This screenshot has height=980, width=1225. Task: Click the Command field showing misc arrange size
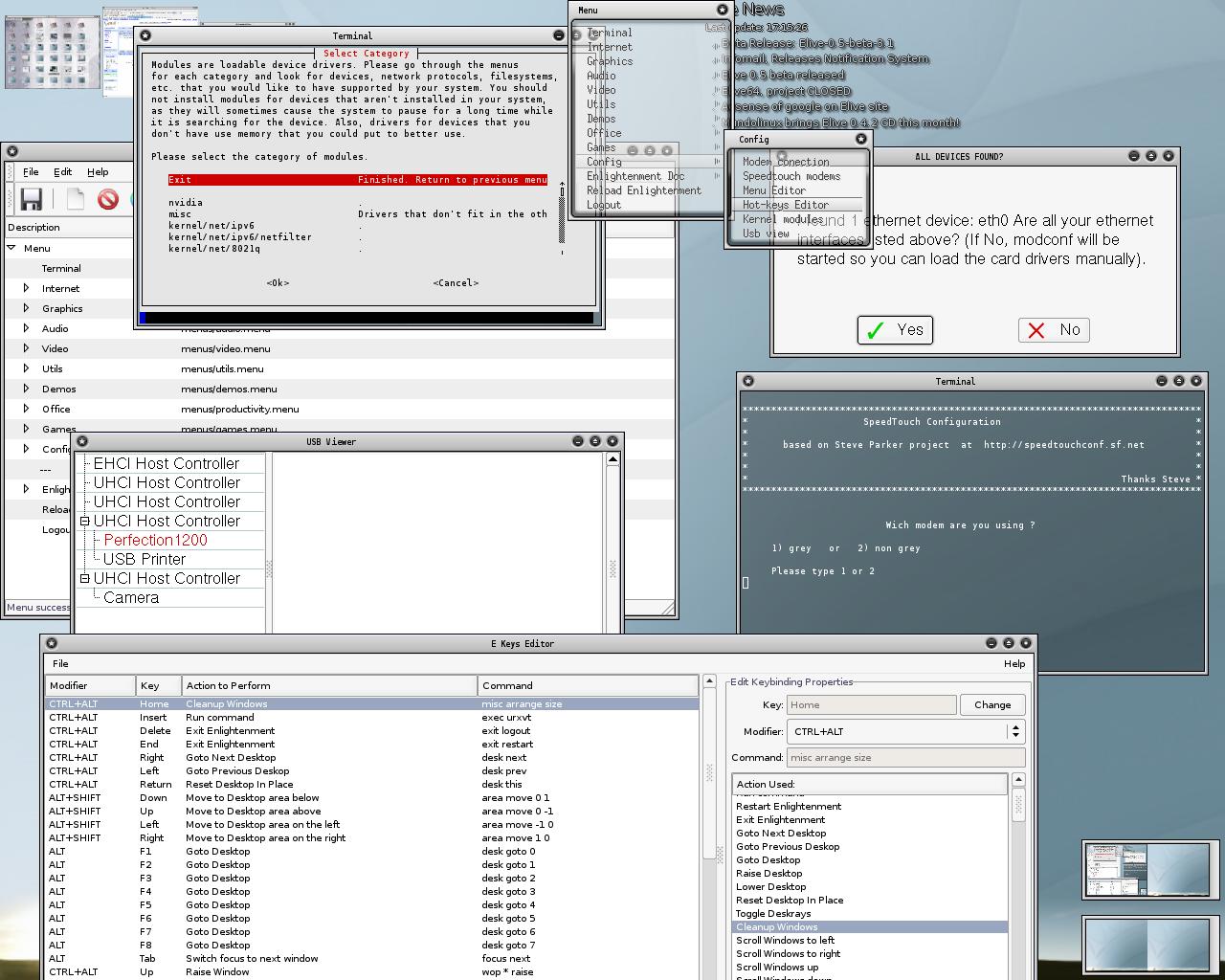point(906,757)
